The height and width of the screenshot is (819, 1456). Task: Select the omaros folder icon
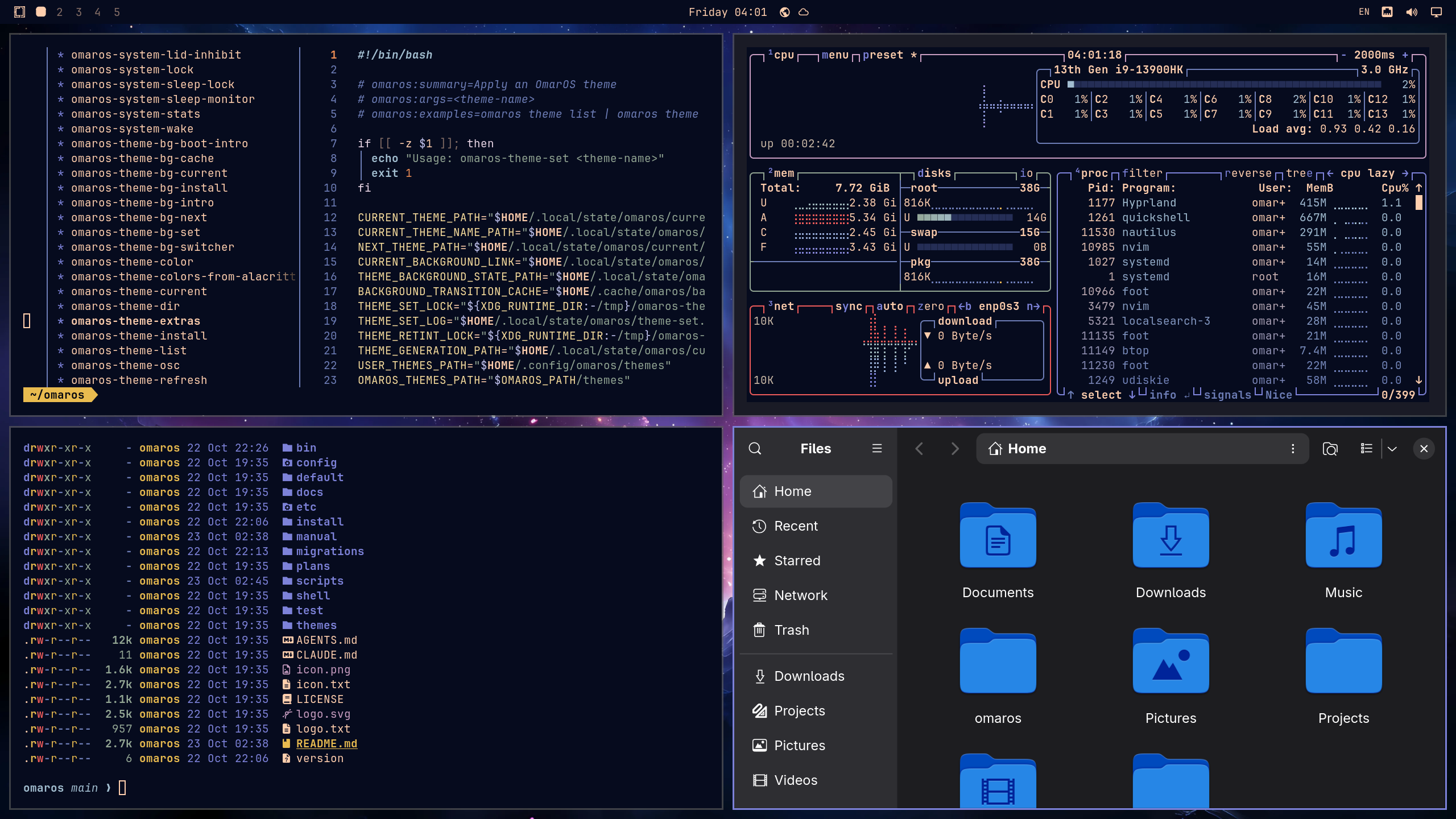coord(998,661)
